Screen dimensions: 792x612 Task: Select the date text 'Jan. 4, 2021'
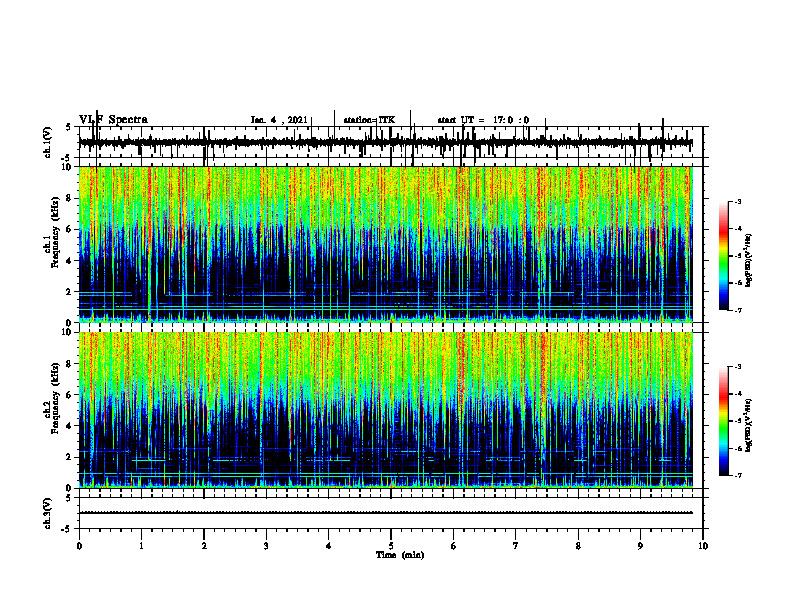[279, 120]
